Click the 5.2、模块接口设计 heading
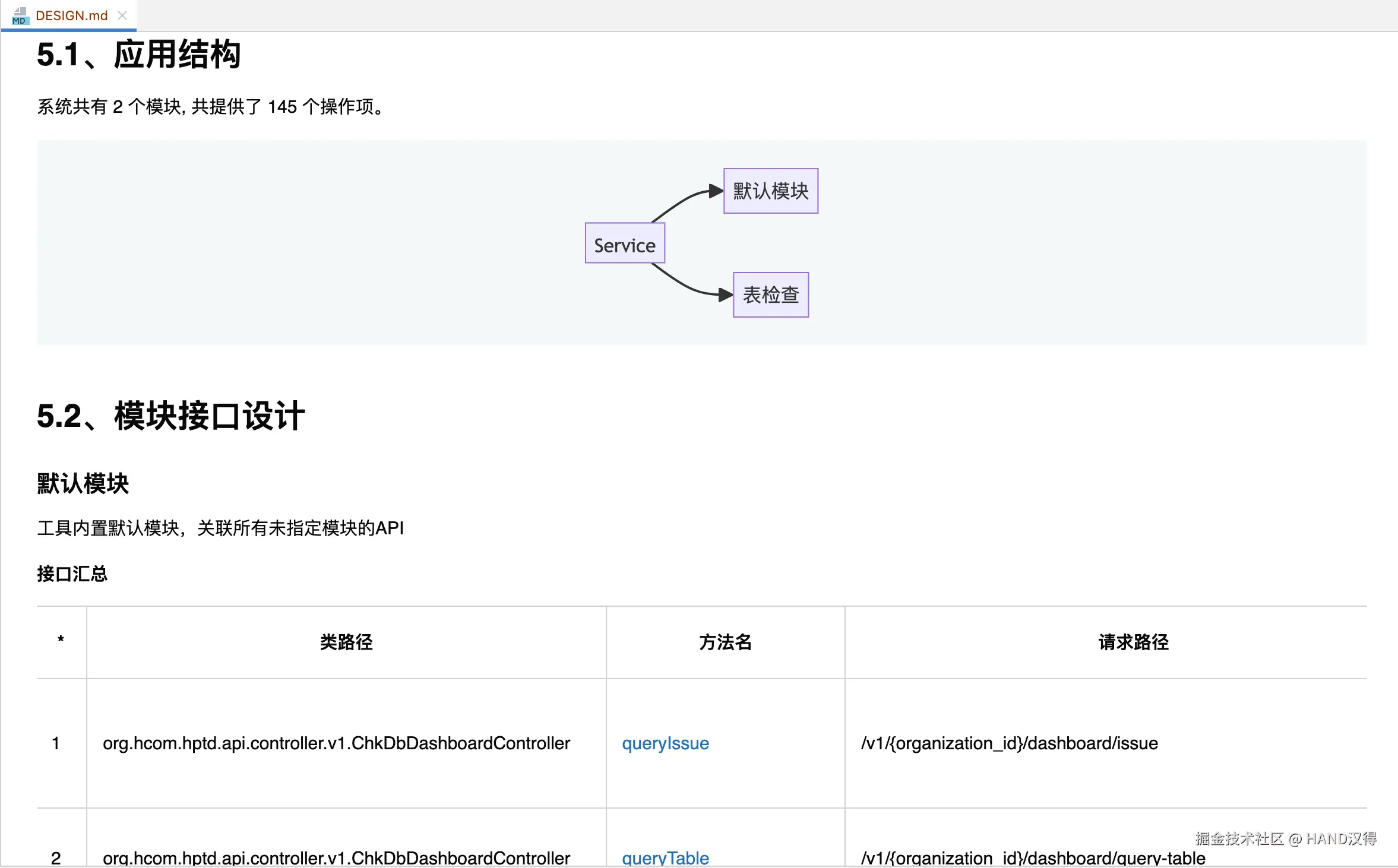The height and width of the screenshot is (868, 1398). tap(170, 416)
